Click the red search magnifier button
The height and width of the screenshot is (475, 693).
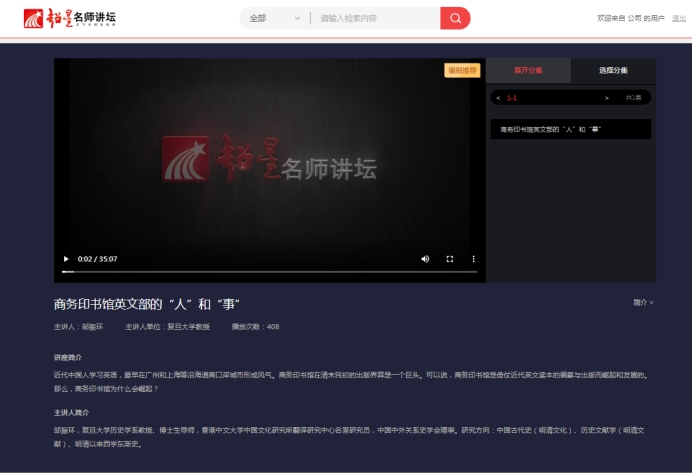pos(455,18)
